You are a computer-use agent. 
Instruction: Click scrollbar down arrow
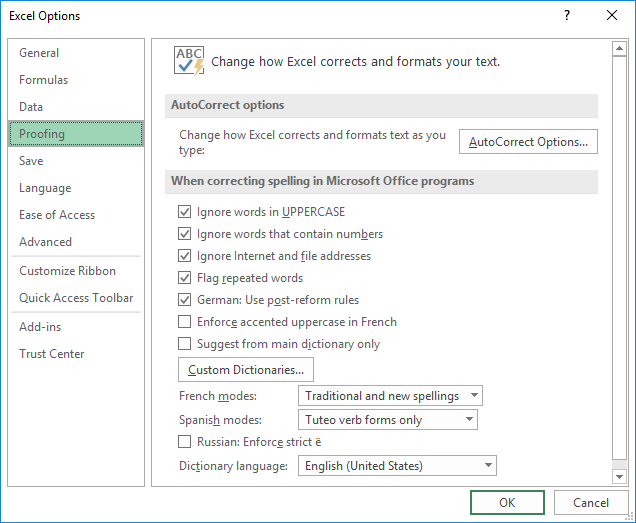(619, 476)
